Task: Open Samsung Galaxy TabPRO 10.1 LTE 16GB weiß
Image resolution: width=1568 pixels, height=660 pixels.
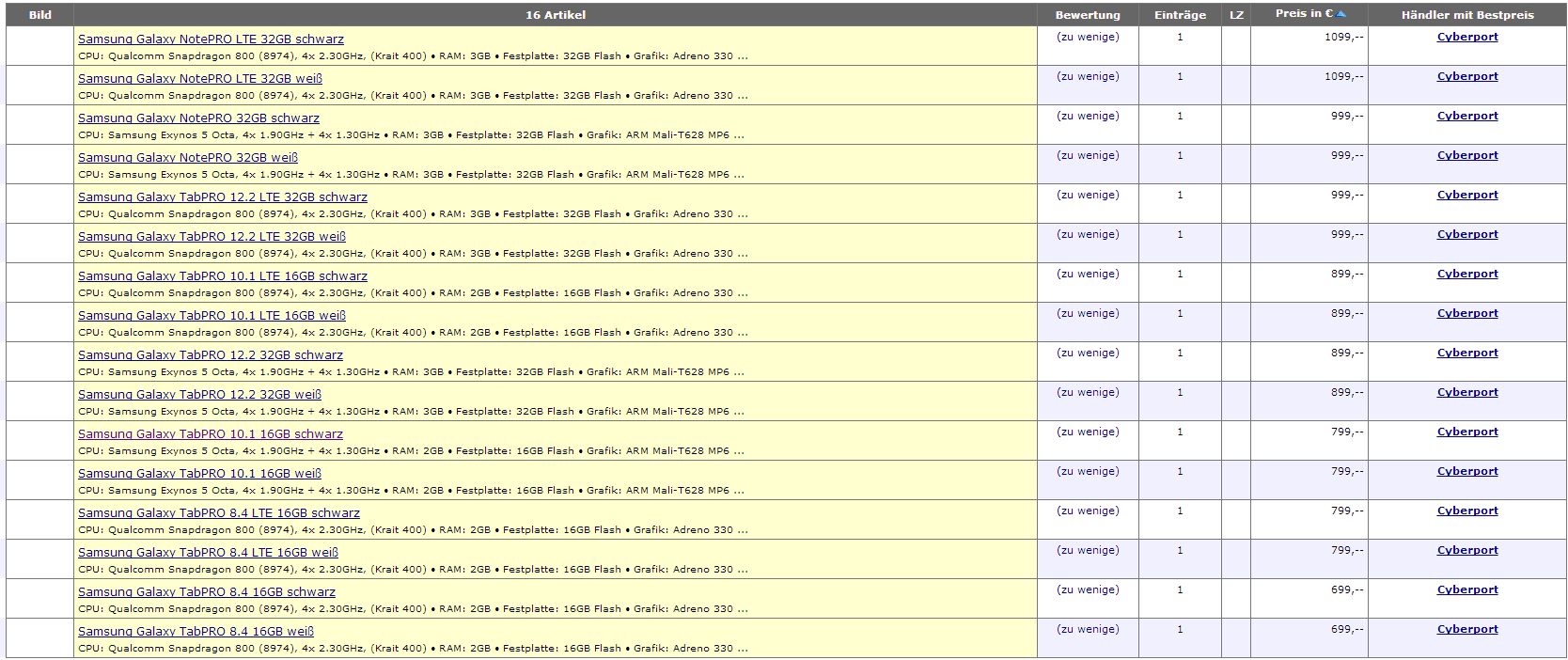Action: tap(212, 316)
